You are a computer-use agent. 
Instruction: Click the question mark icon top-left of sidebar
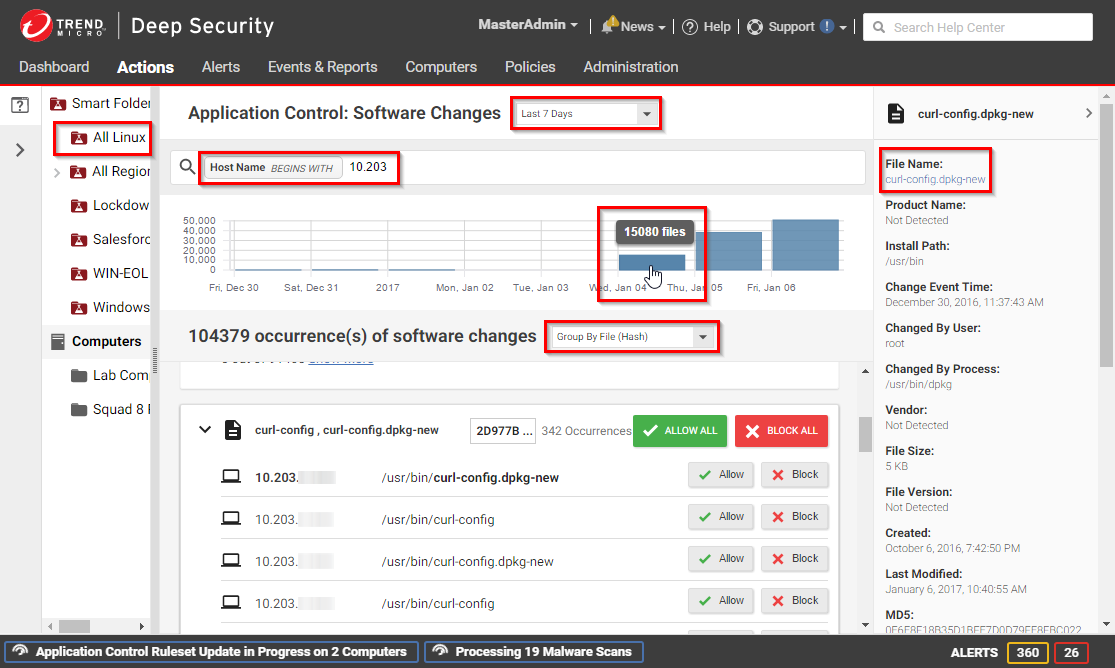coord(19,104)
